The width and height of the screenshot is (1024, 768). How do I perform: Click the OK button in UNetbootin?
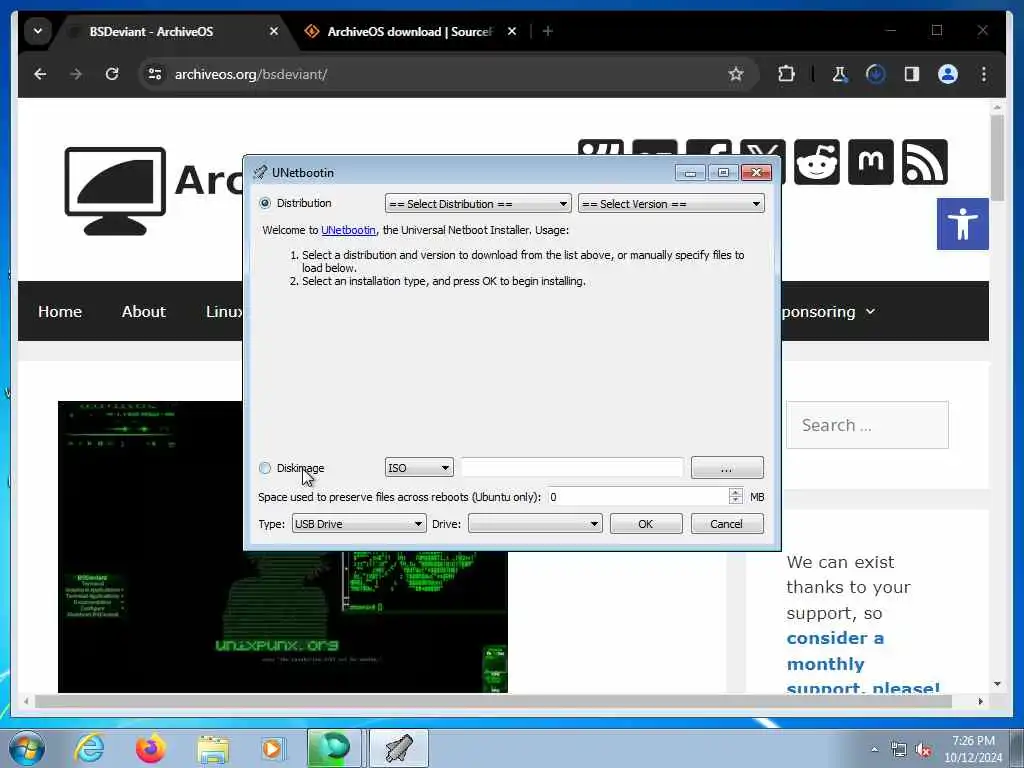point(646,524)
